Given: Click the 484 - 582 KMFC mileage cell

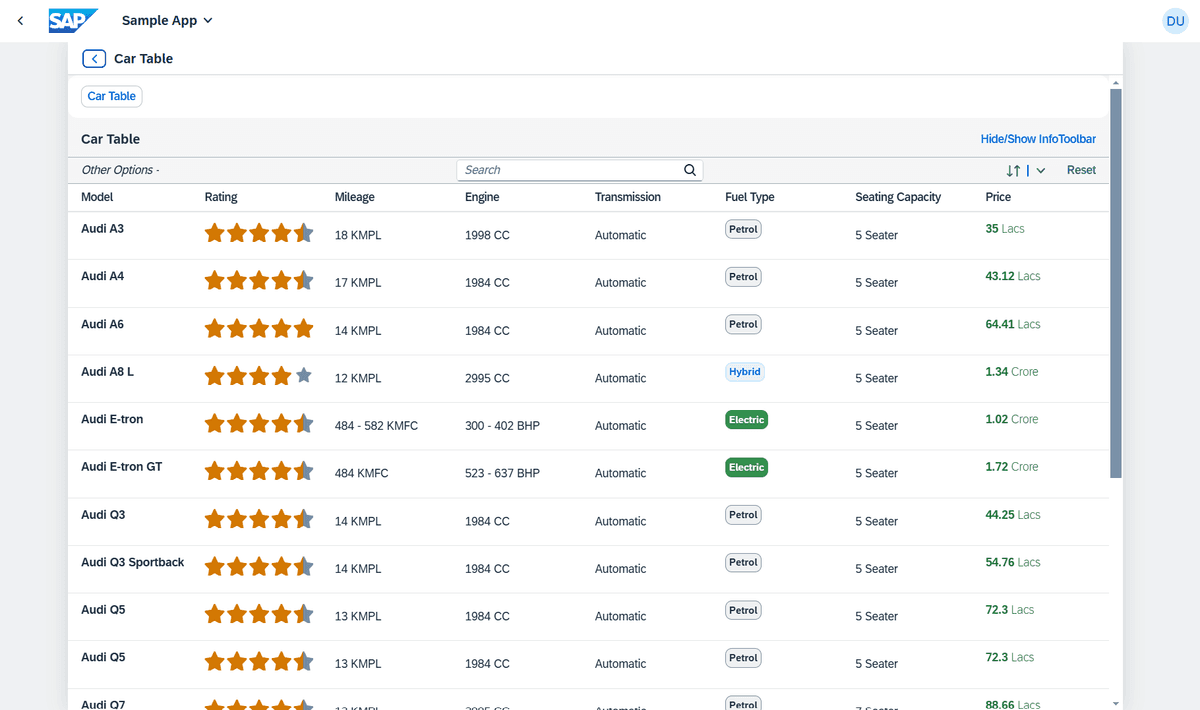Looking at the screenshot, I should 376,426.
